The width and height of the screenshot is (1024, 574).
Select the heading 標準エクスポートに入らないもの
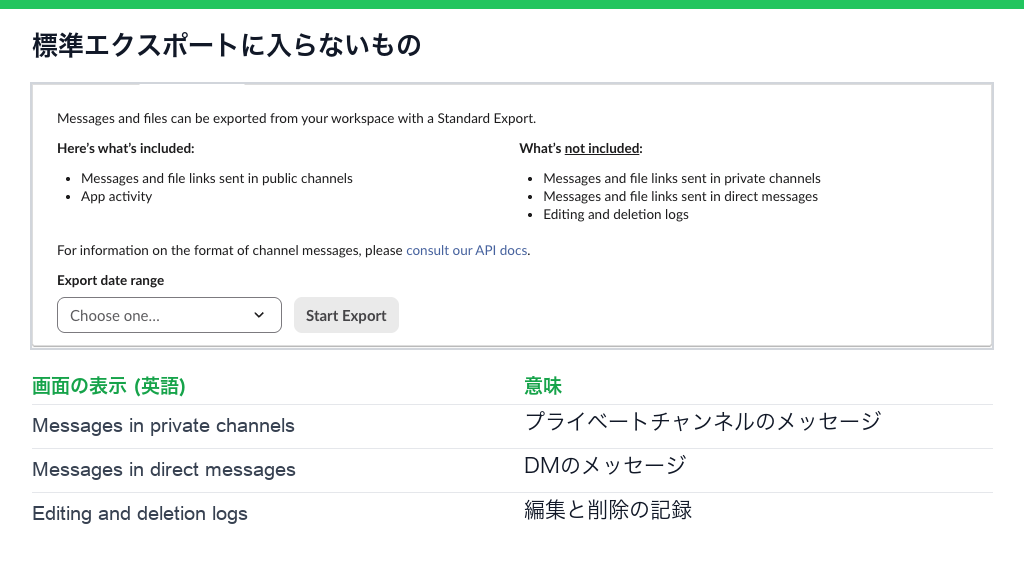227,46
